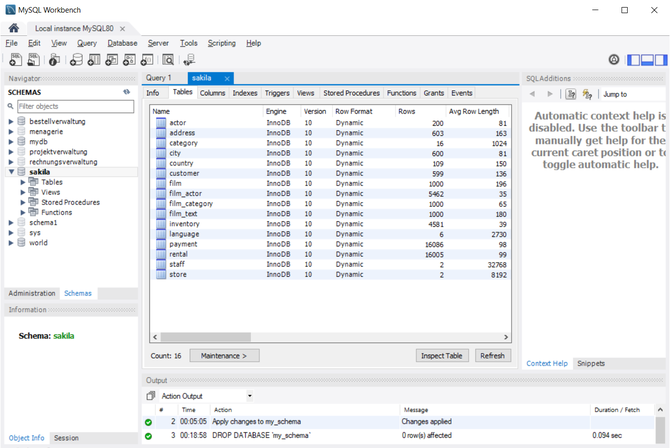Open SQL script file toolbar icon

point(33,60)
